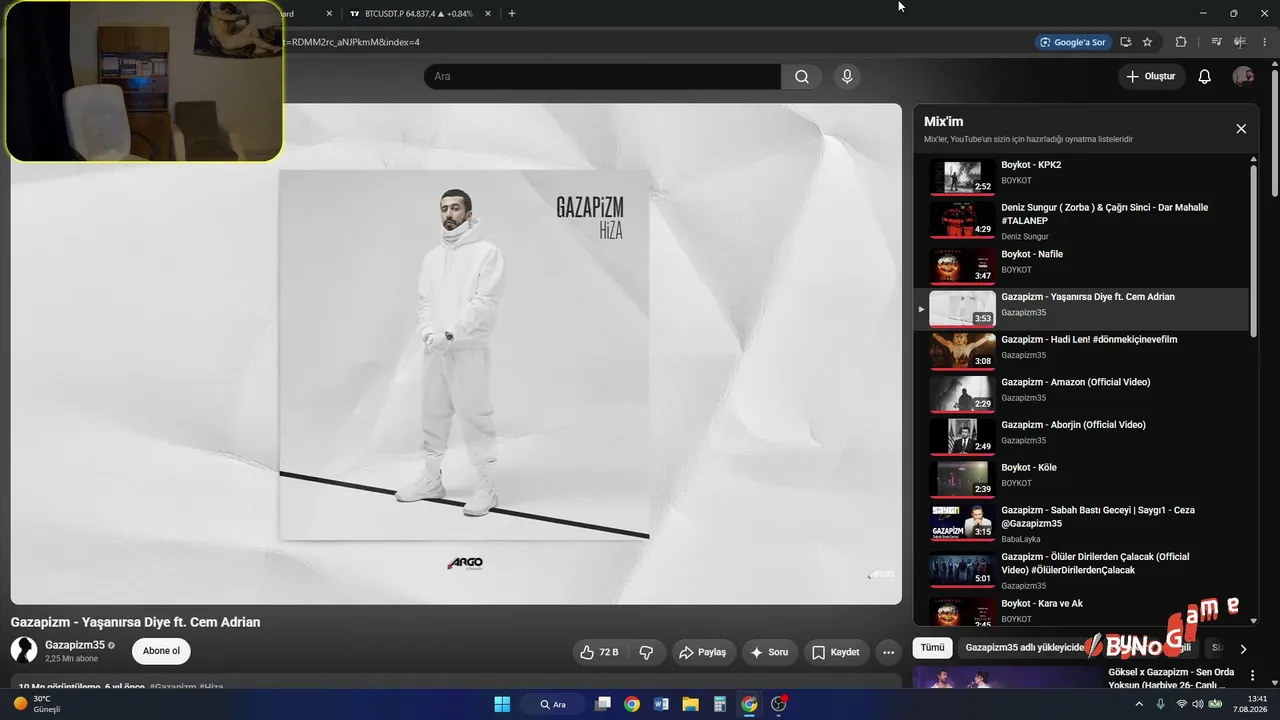Click Google'a Sor lens button
Screen dimensions: 1280x720
[1073, 42]
